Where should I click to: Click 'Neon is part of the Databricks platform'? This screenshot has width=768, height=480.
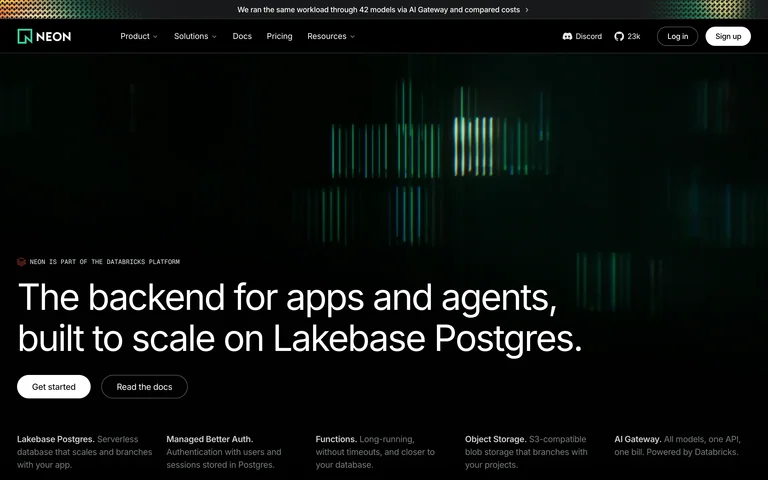104,262
